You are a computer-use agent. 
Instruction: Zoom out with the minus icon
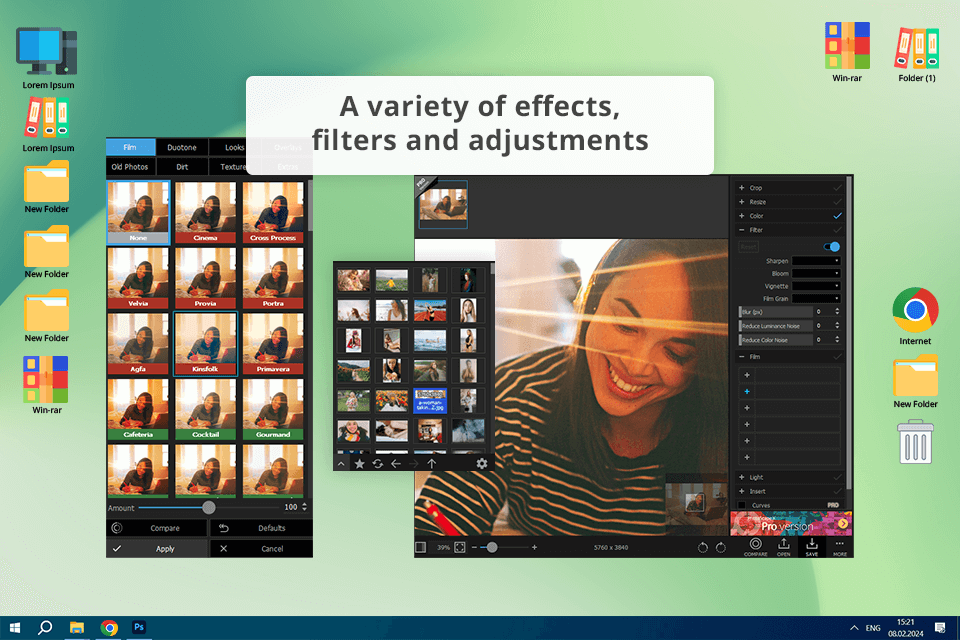(474, 547)
